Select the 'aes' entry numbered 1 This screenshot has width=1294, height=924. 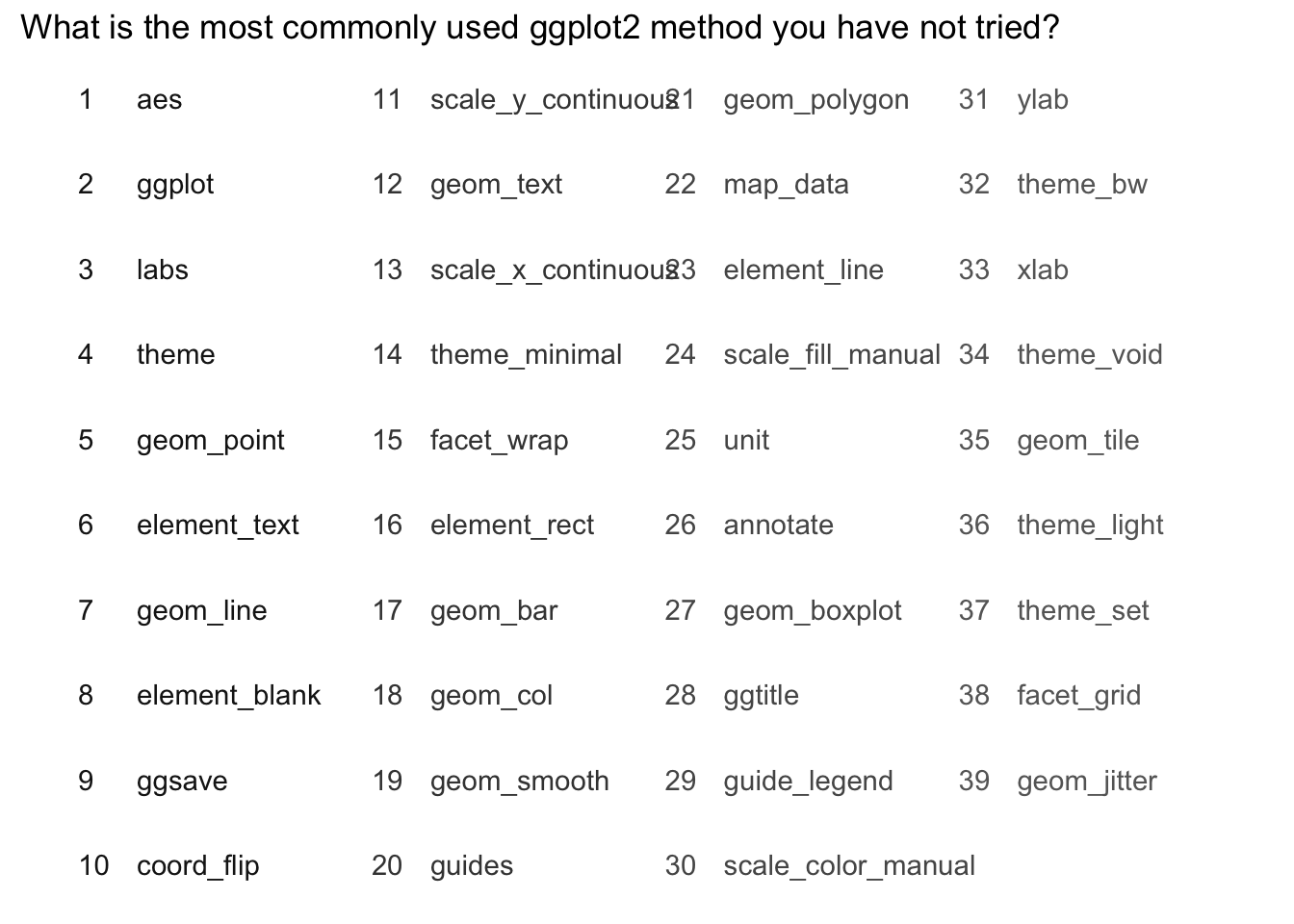click(159, 100)
